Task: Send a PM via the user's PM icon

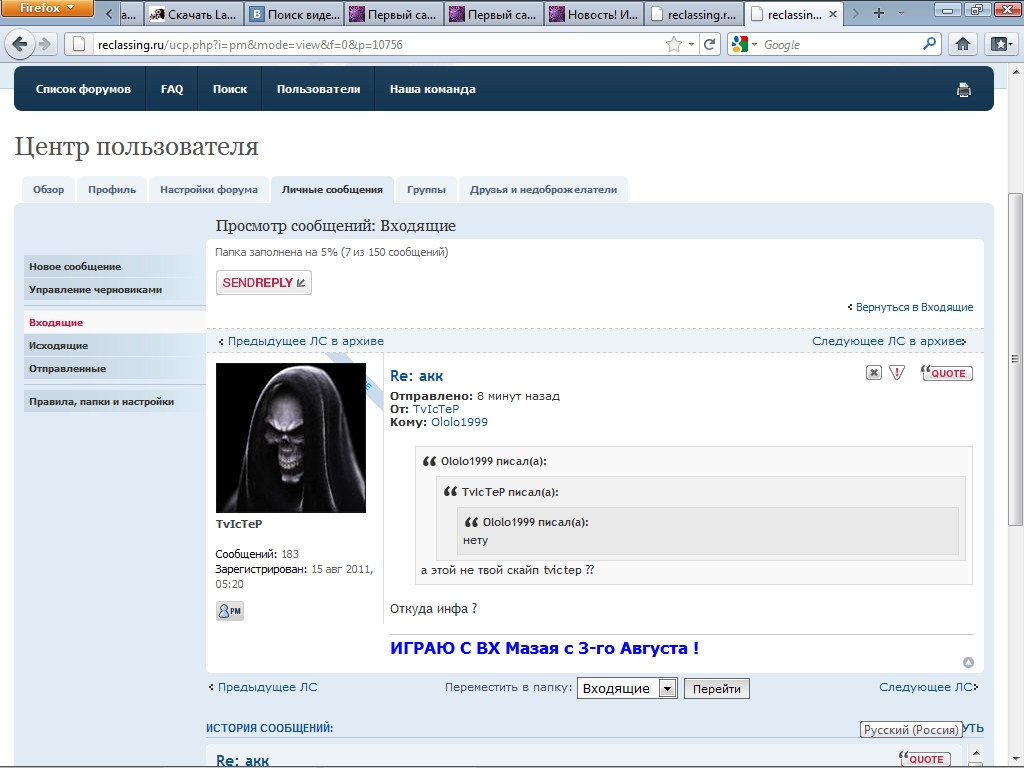Action: tap(229, 610)
